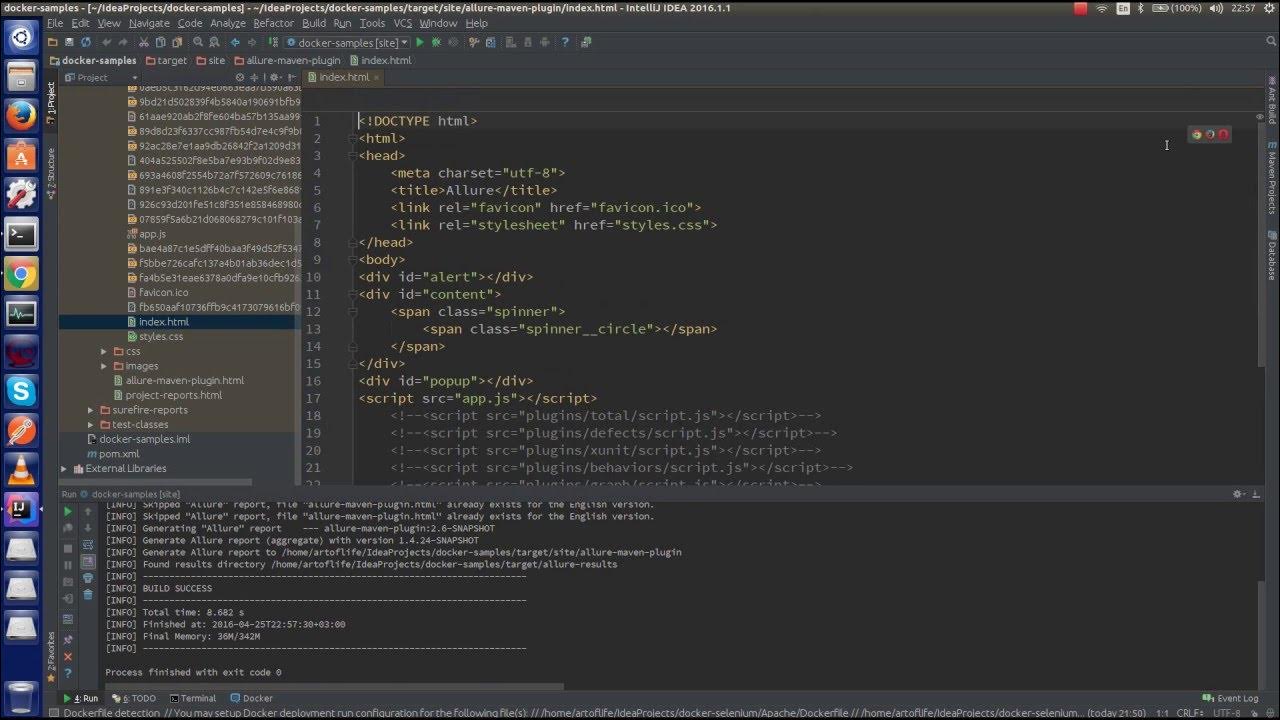
Task: Open the toolbar Help question mark
Action: pos(565,43)
